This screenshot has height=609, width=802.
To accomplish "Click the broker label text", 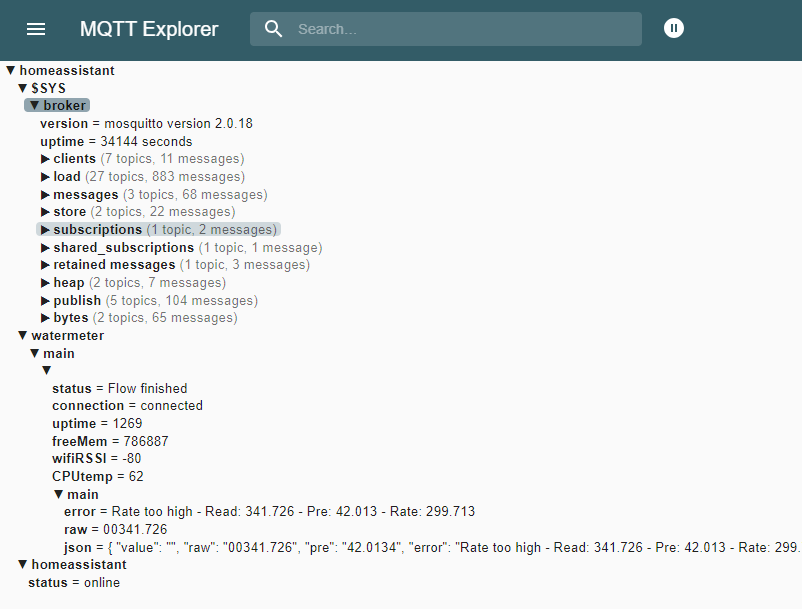I will [x=64, y=105].
